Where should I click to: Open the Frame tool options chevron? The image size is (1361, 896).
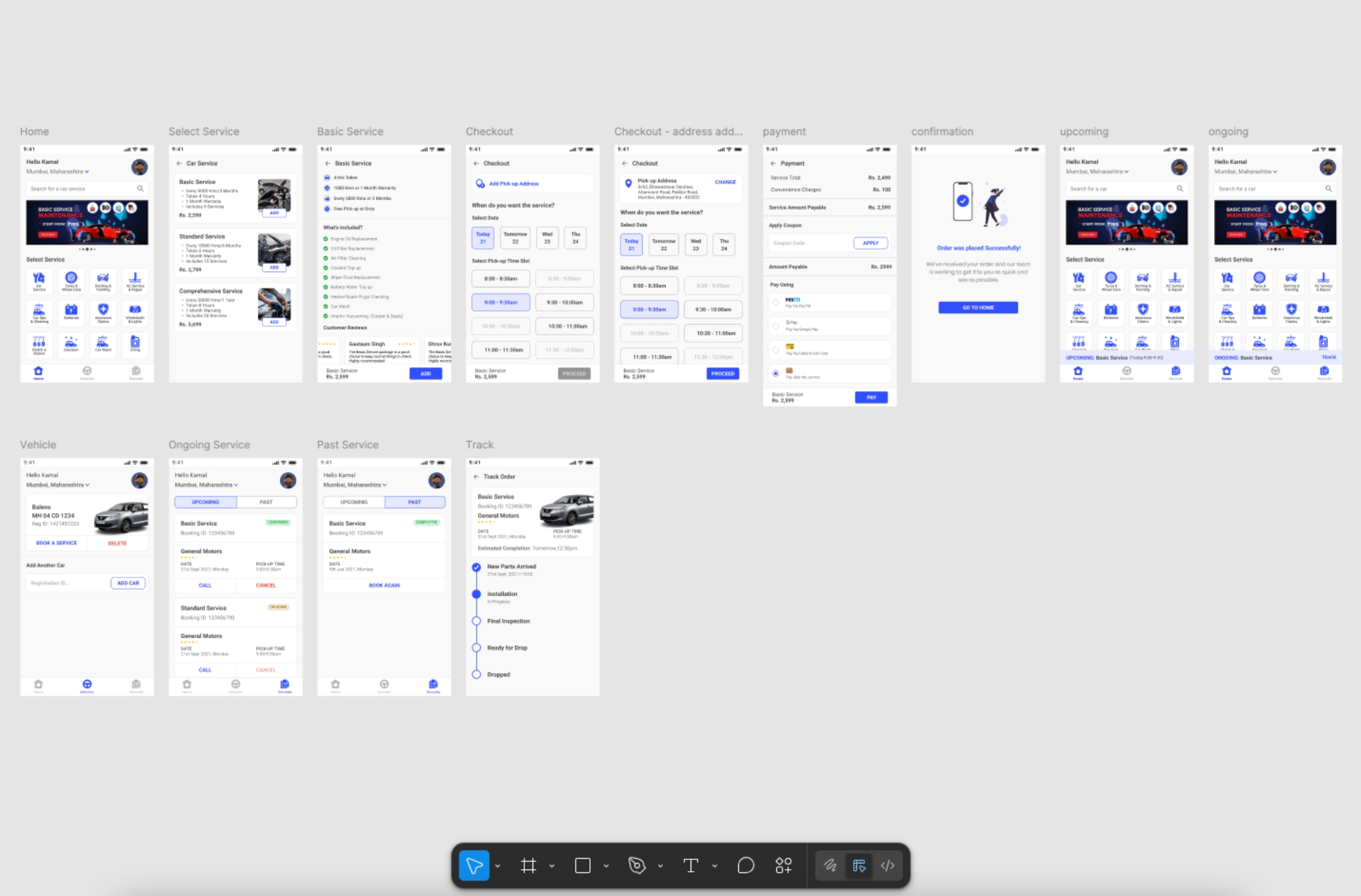pos(552,866)
